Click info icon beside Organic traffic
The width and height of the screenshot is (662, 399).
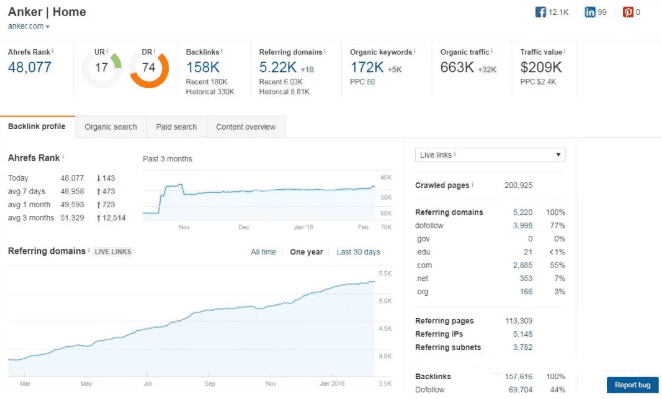pyautogui.click(x=492, y=51)
